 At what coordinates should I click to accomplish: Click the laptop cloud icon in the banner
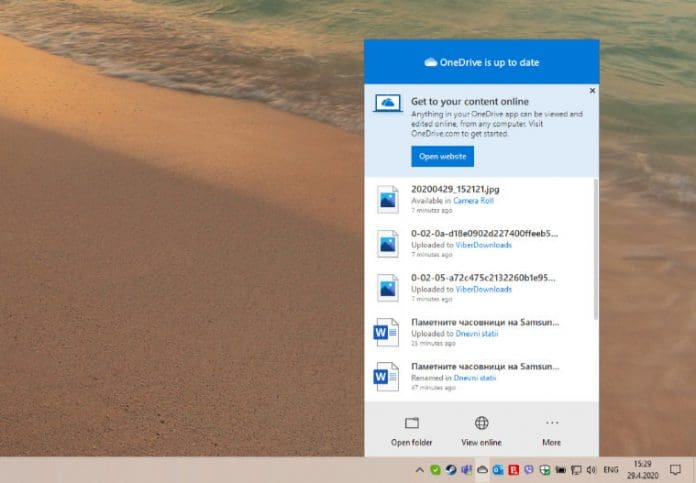click(x=388, y=103)
